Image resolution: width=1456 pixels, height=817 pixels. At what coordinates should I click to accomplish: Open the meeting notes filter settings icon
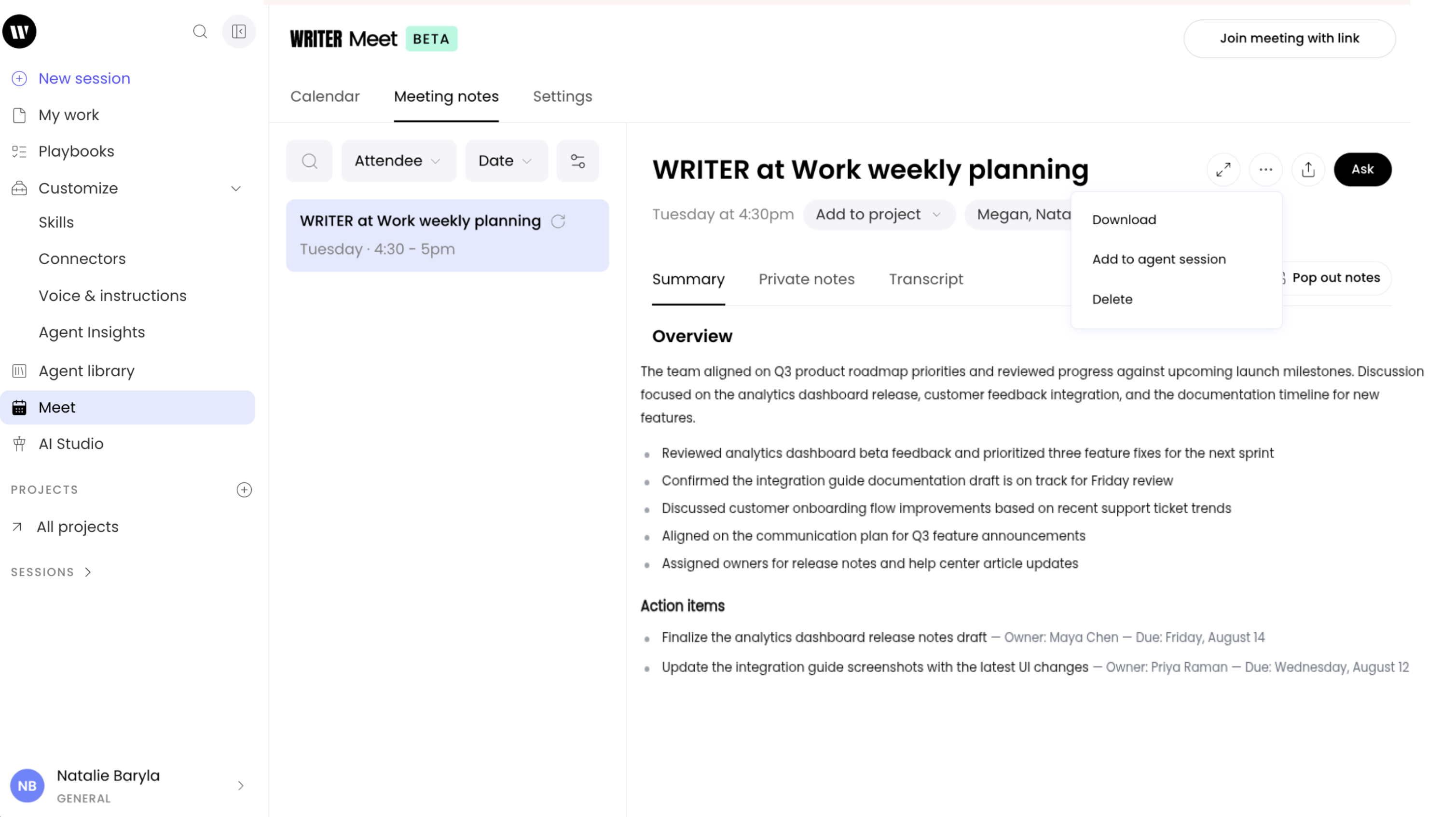point(577,161)
